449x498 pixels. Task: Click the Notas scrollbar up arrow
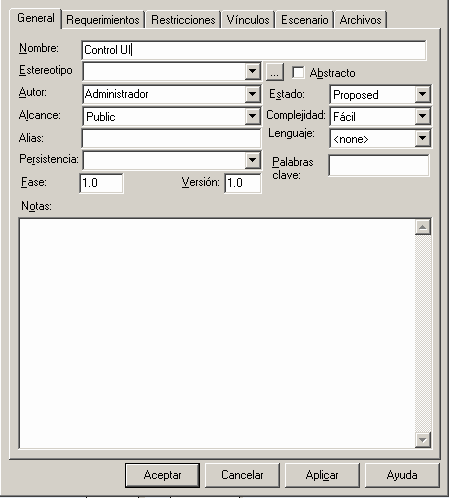tap(423, 227)
